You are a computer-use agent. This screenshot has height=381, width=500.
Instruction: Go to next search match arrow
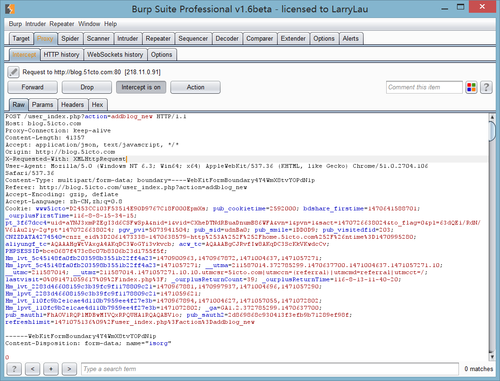tap(69, 369)
